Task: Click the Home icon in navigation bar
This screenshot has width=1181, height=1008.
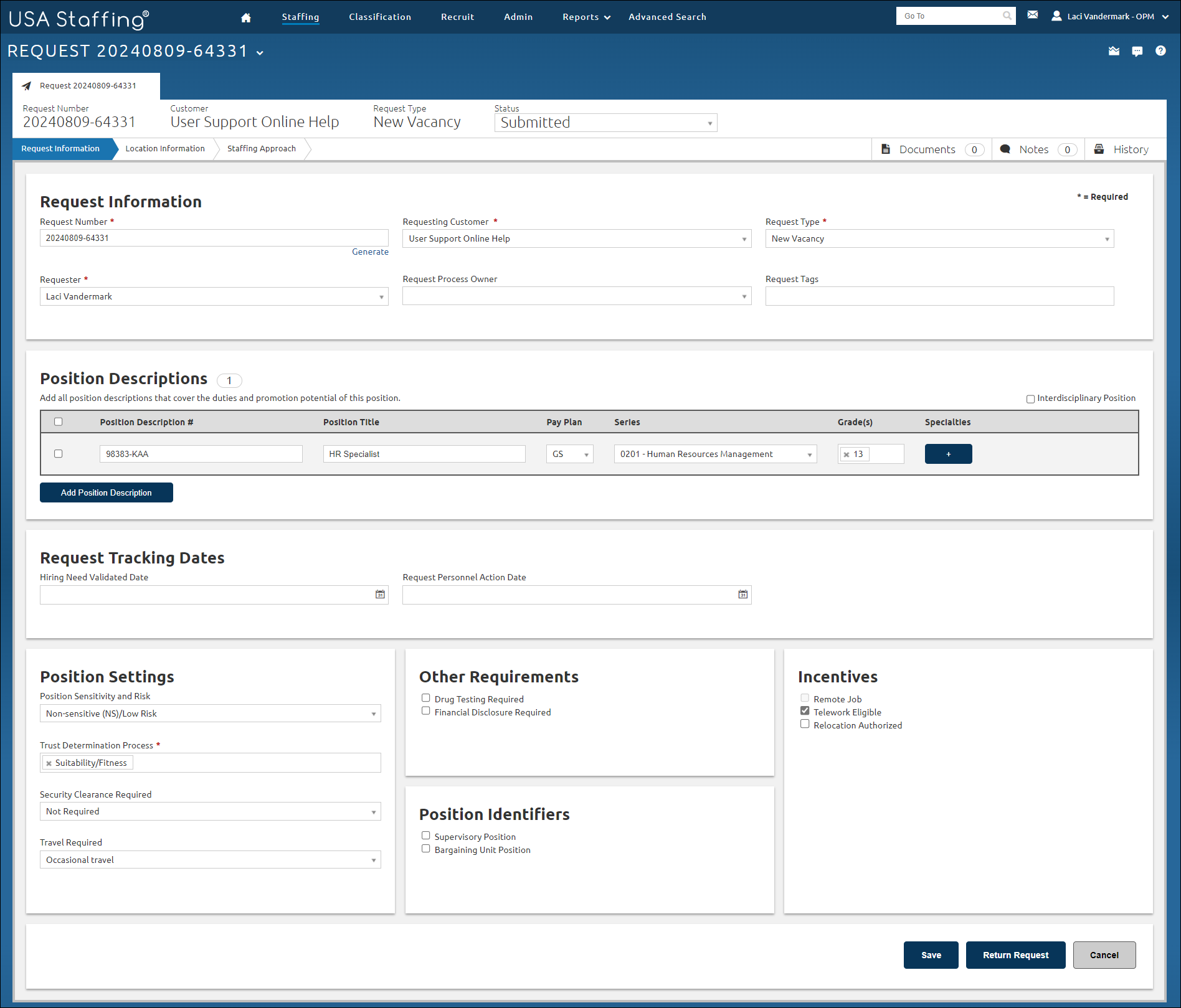Action: (245, 17)
